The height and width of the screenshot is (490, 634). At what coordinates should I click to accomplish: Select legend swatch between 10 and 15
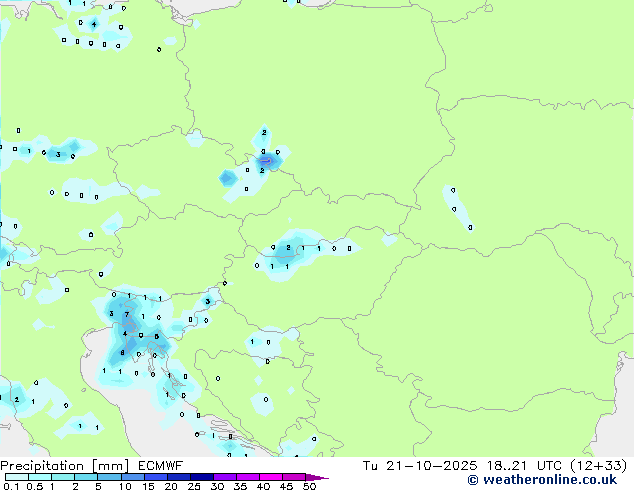point(133,477)
